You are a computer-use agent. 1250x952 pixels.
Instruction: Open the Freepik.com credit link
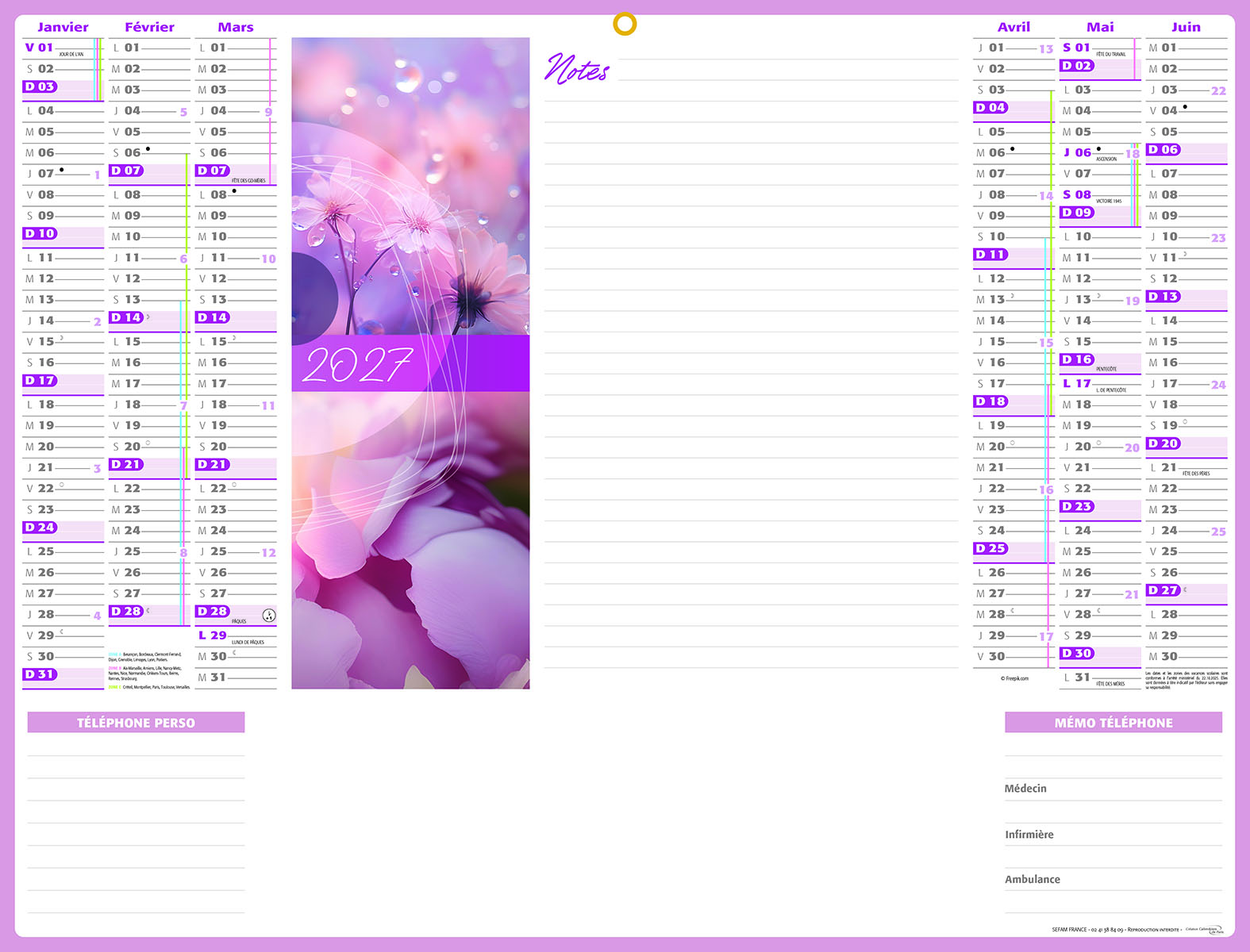[1014, 678]
